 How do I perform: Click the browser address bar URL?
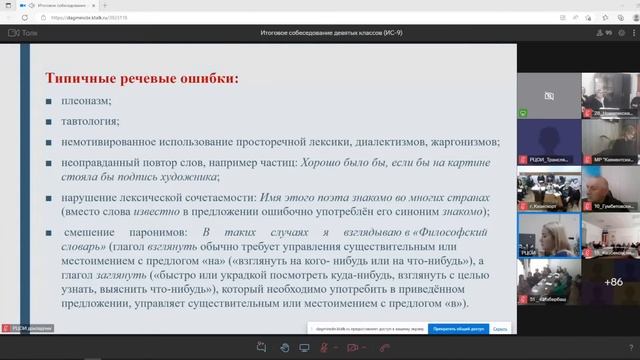click(x=89, y=18)
